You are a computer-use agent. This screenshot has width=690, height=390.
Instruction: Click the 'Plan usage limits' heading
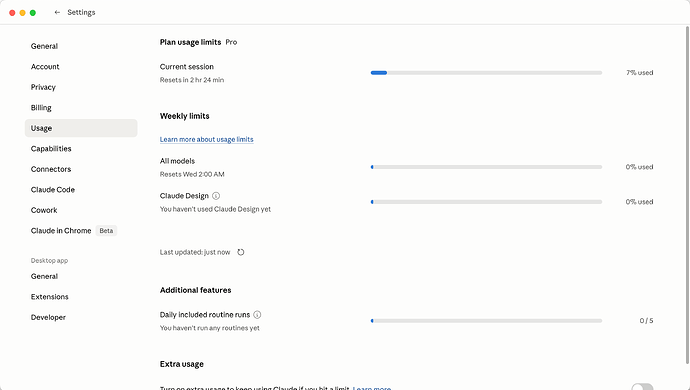click(x=190, y=42)
